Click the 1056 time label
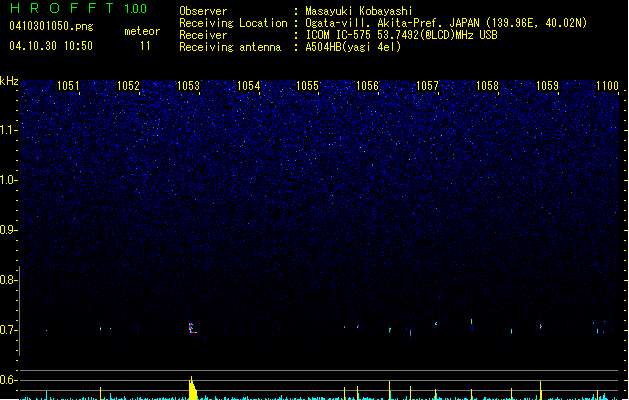 click(368, 86)
